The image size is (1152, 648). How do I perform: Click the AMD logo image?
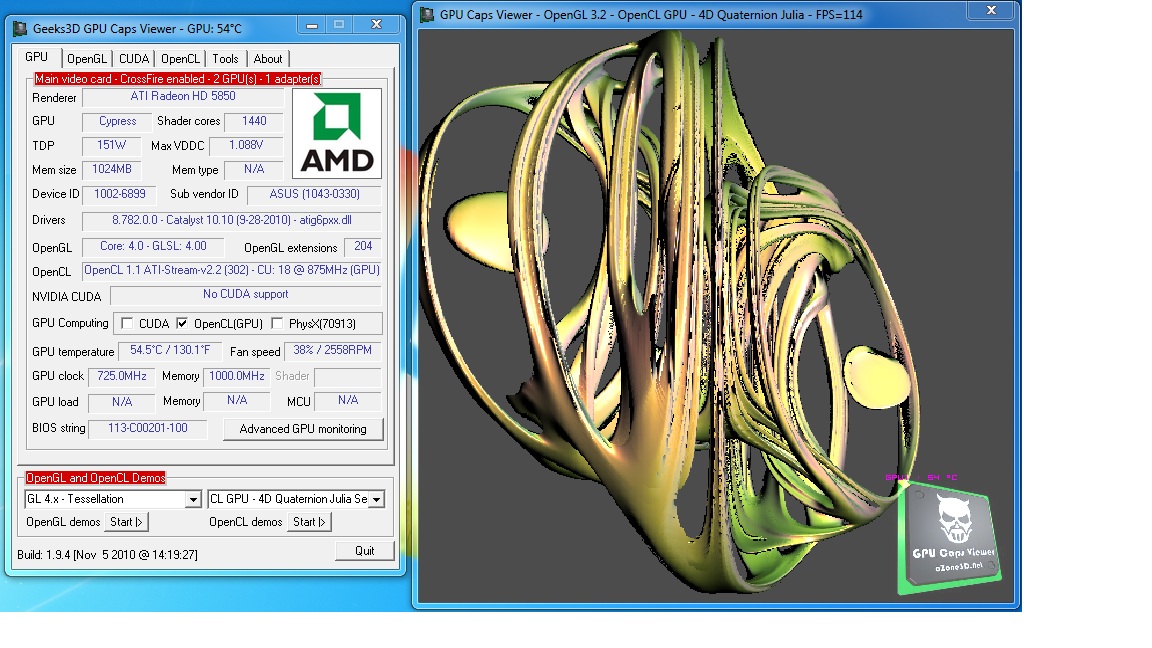(x=336, y=134)
